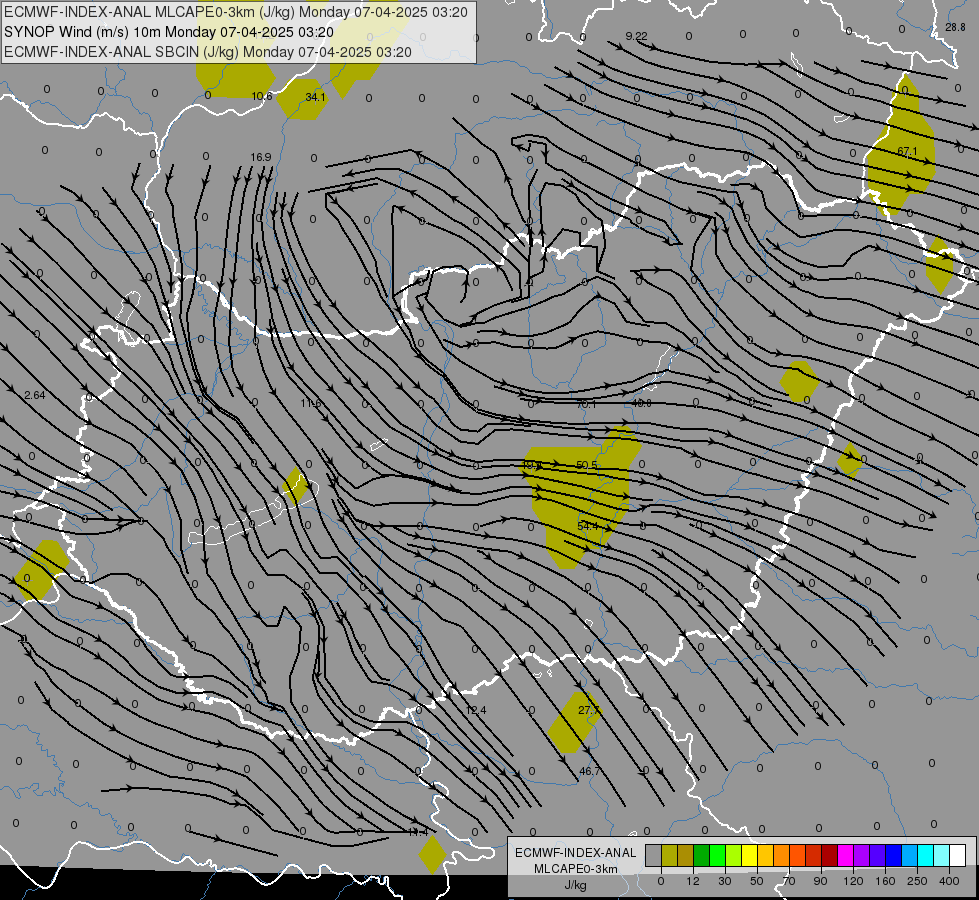
Task: Click the 16.9 value on the map
Action: 261,157
